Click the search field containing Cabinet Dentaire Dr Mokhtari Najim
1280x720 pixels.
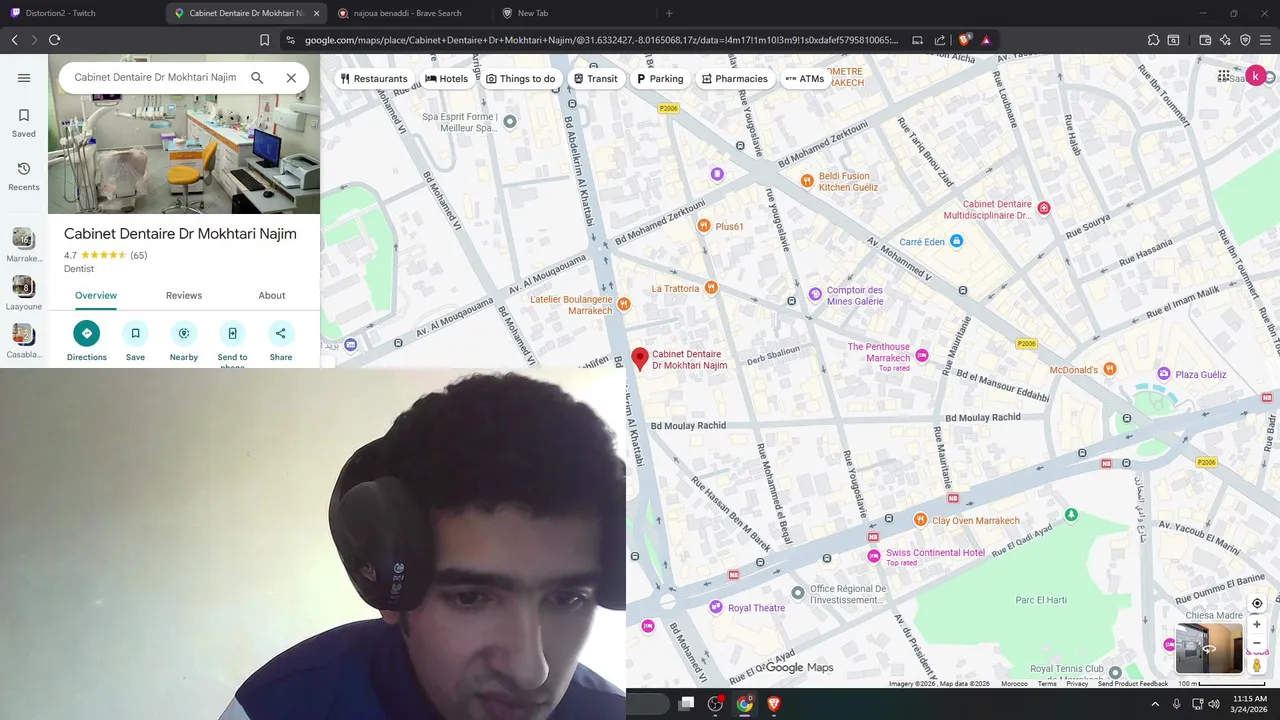(x=155, y=77)
